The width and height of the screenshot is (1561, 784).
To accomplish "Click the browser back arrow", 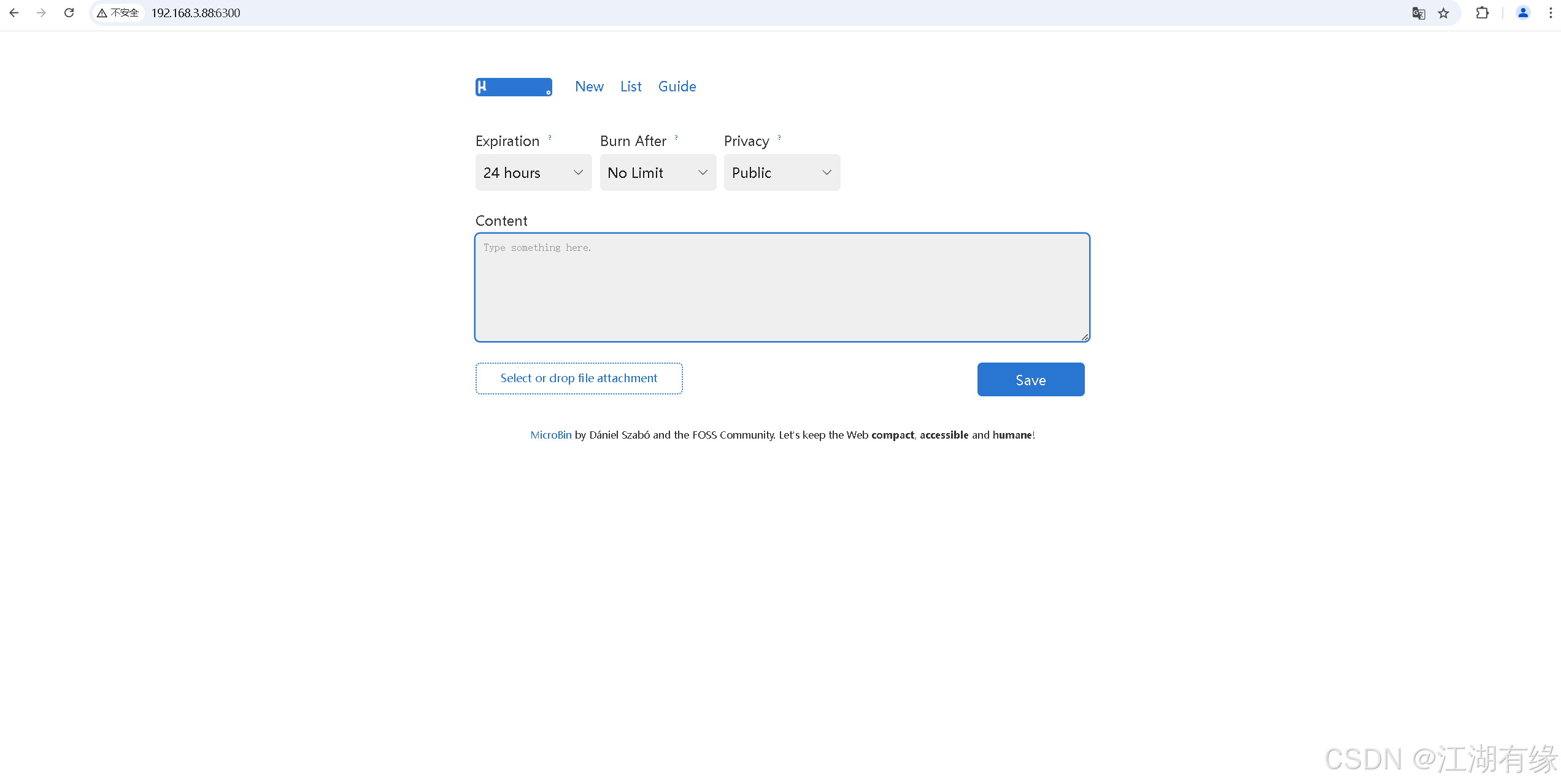I will click(x=13, y=13).
